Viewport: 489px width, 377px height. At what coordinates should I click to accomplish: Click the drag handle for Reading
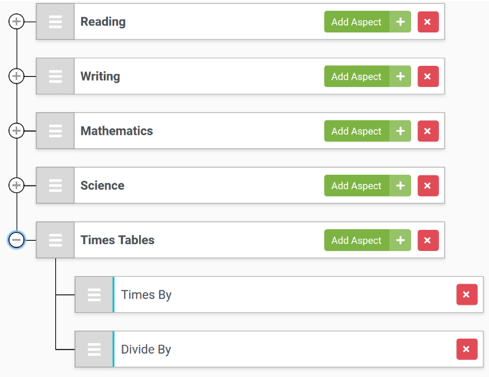55,22
